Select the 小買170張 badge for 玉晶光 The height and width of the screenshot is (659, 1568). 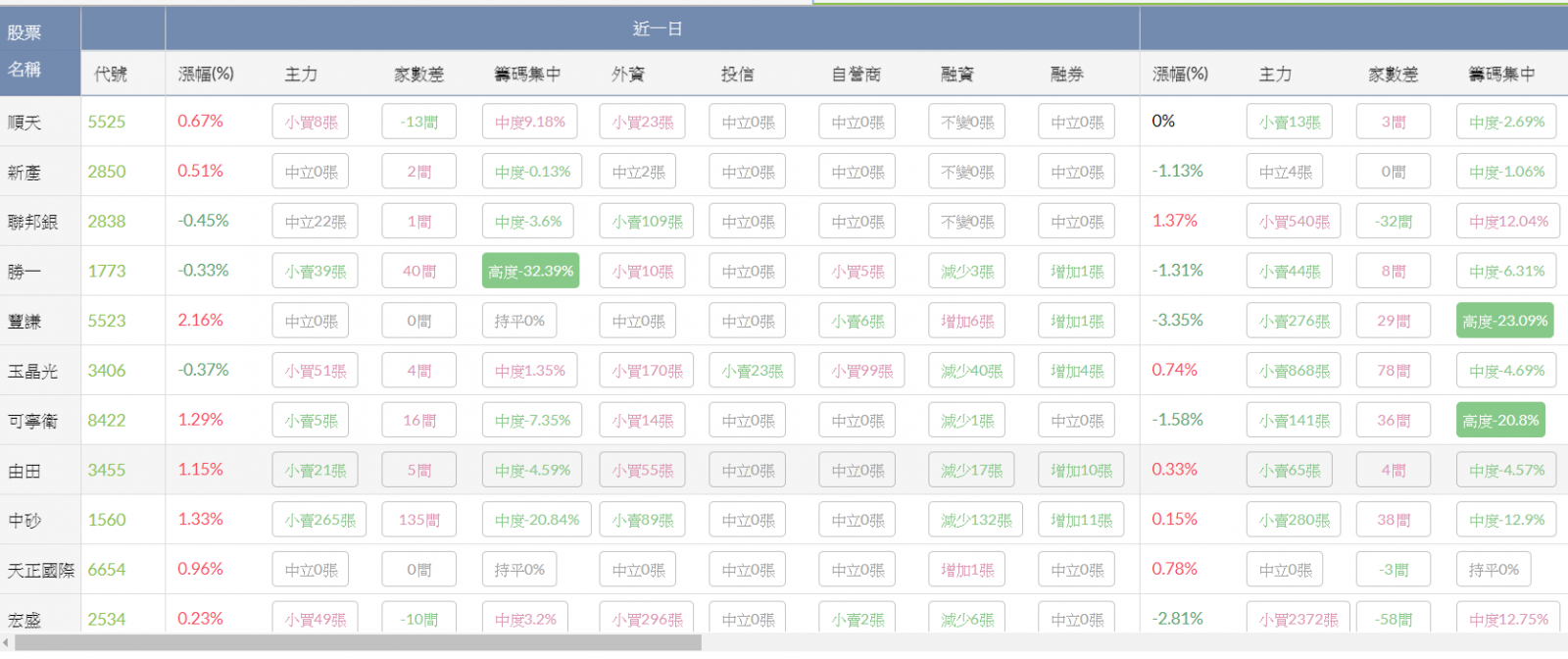(x=647, y=372)
